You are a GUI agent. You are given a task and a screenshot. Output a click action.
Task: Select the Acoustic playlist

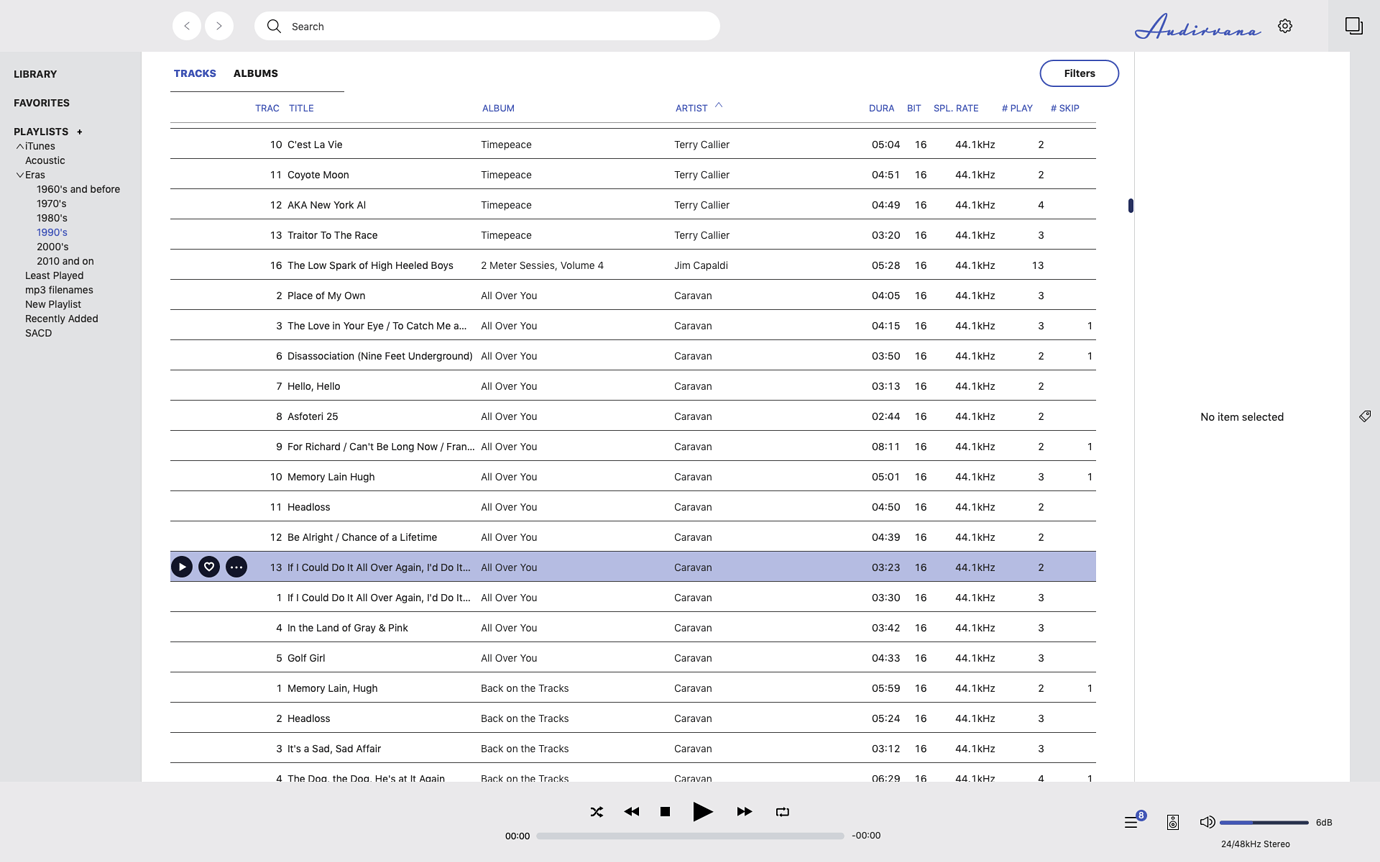pyautogui.click(x=45, y=160)
